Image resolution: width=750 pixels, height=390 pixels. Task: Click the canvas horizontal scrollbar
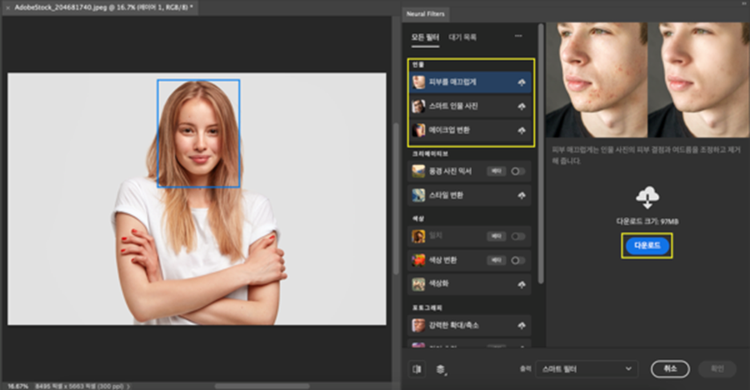(x=262, y=386)
